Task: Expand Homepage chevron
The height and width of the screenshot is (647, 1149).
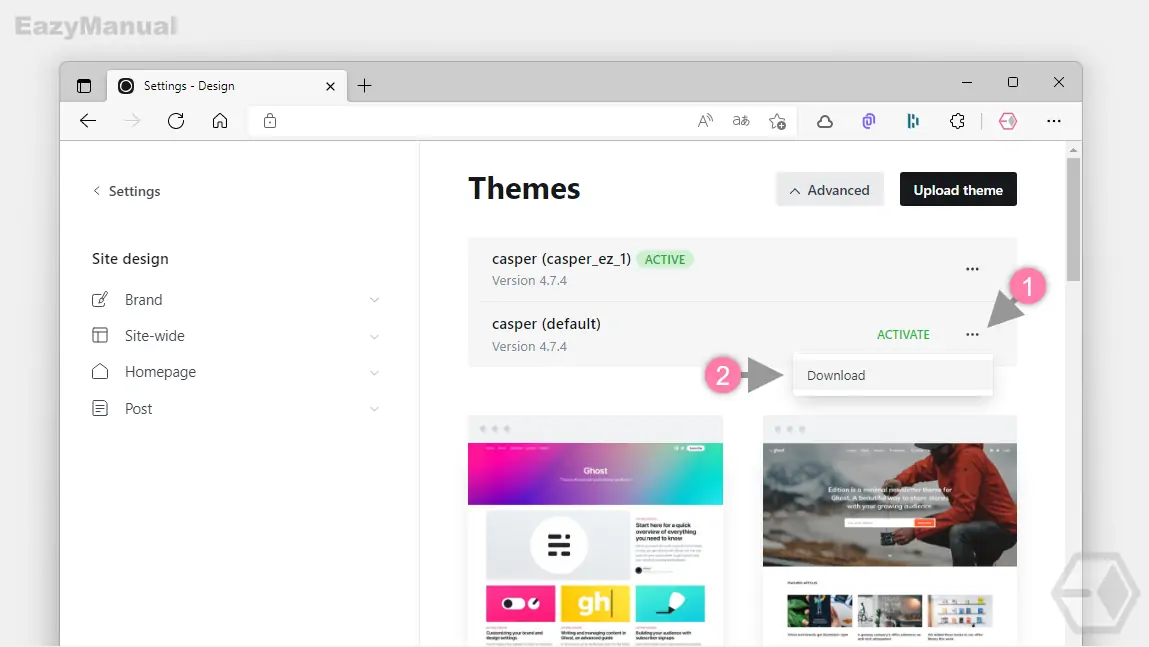Action: coord(374,373)
